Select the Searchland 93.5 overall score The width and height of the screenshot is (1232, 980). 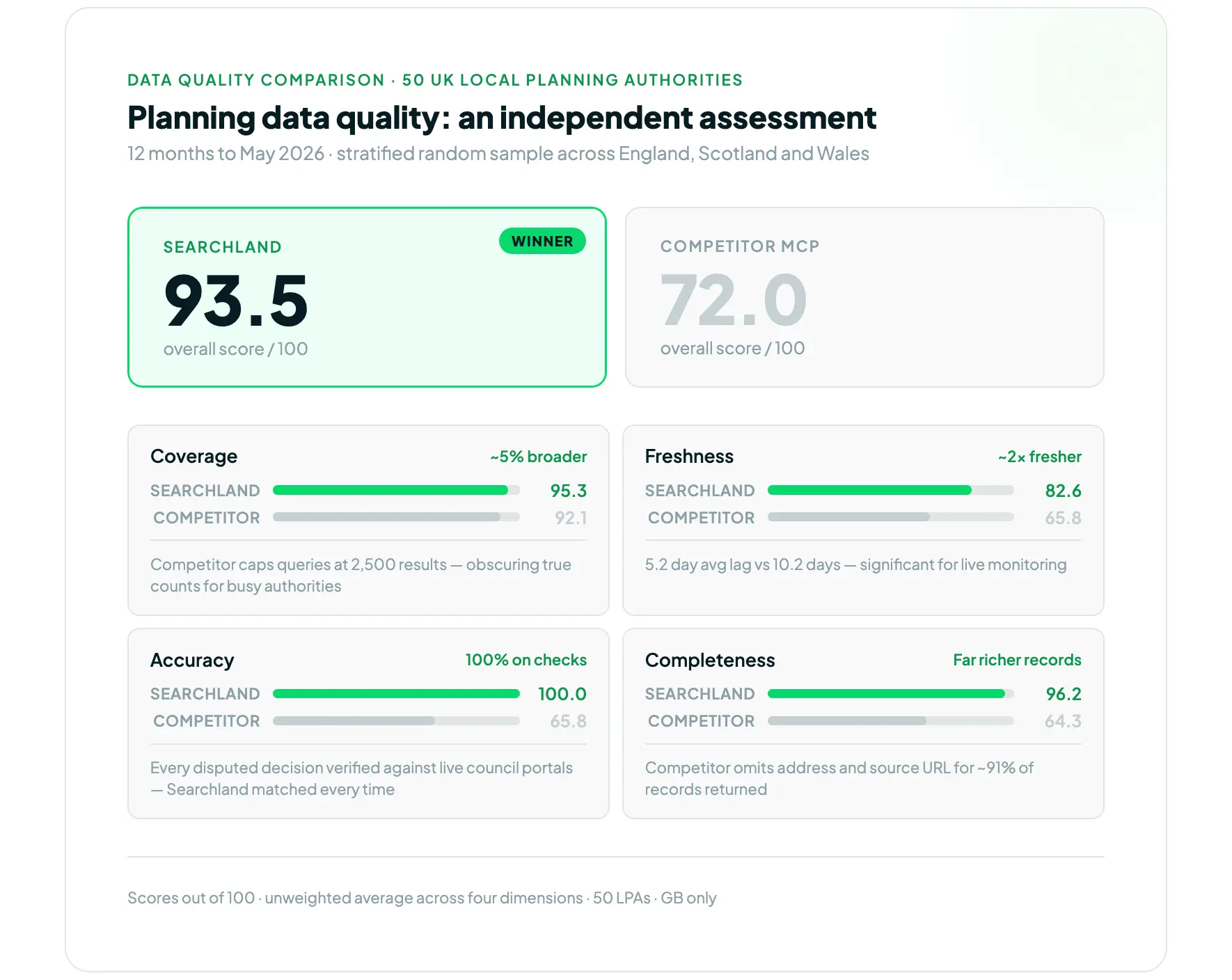235,301
